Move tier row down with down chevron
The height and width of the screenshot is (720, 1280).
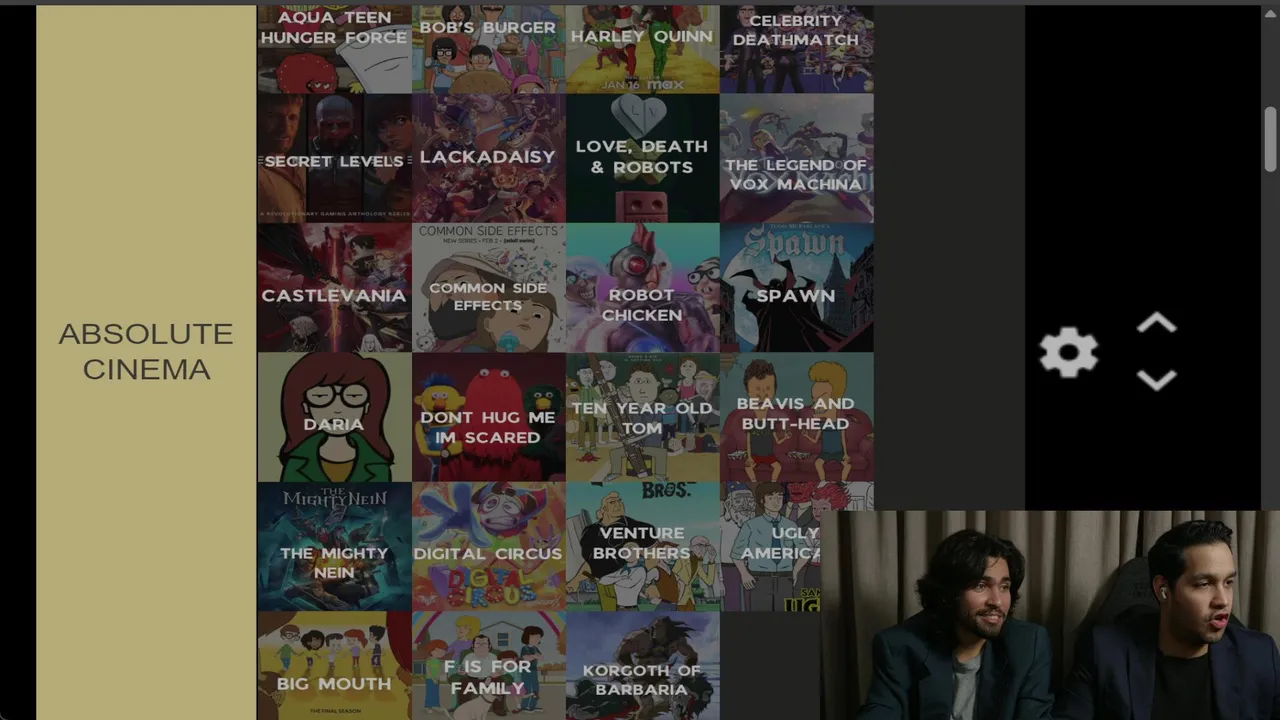point(1156,380)
